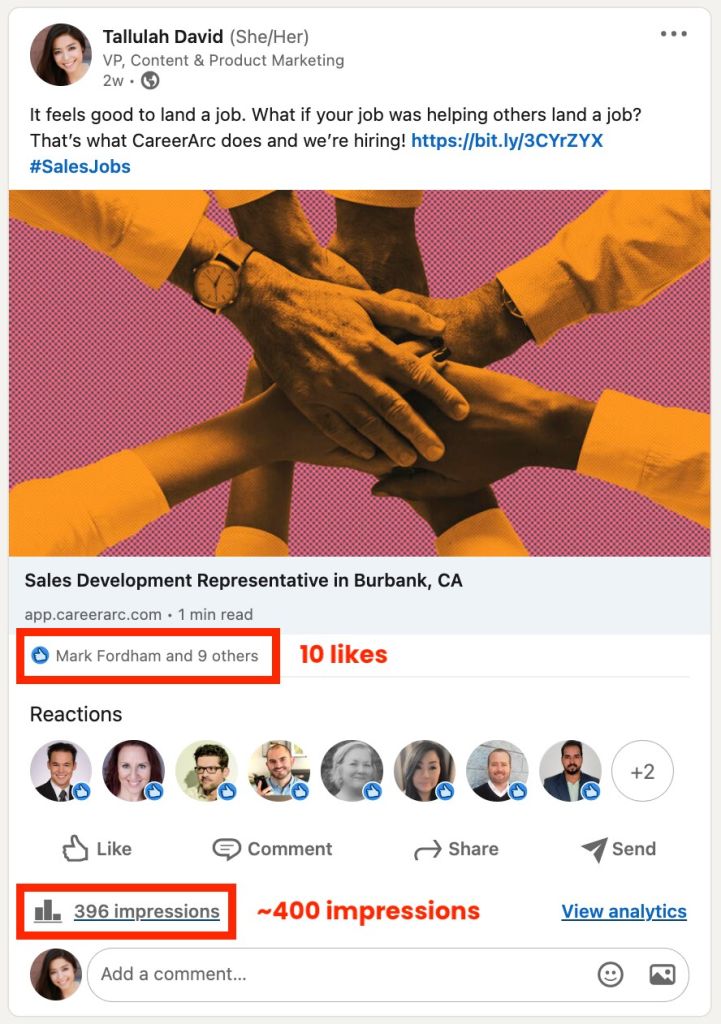The height and width of the screenshot is (1024, 721).
Task: Click the blue thumbs-up reaction badge on an avatar
Action: (x=83, y=791)
